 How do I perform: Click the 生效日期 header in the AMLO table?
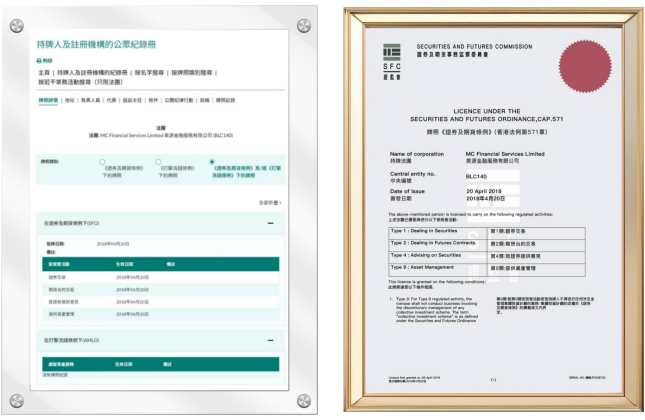click(x=124, y=364)
